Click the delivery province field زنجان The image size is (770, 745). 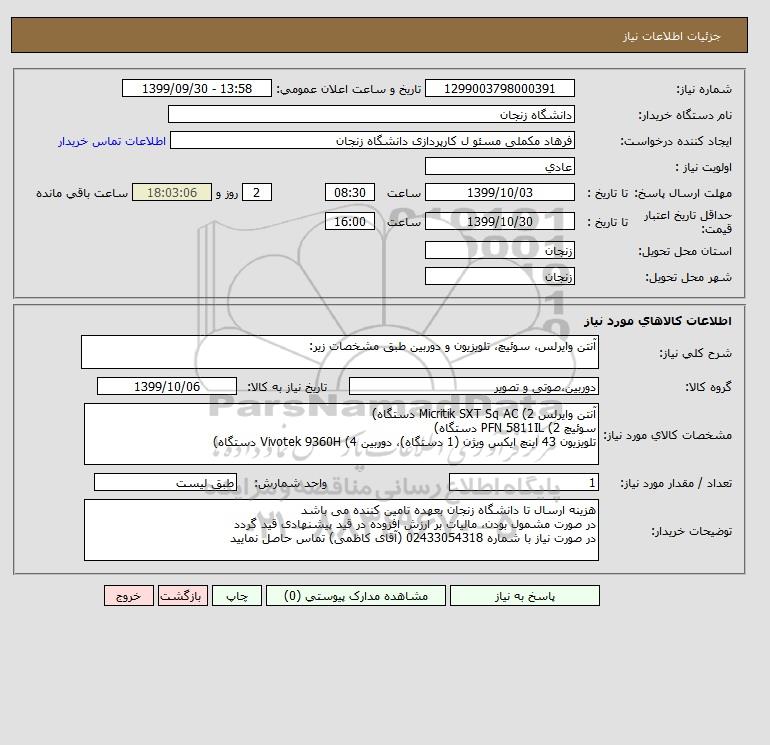click(499, 250)
